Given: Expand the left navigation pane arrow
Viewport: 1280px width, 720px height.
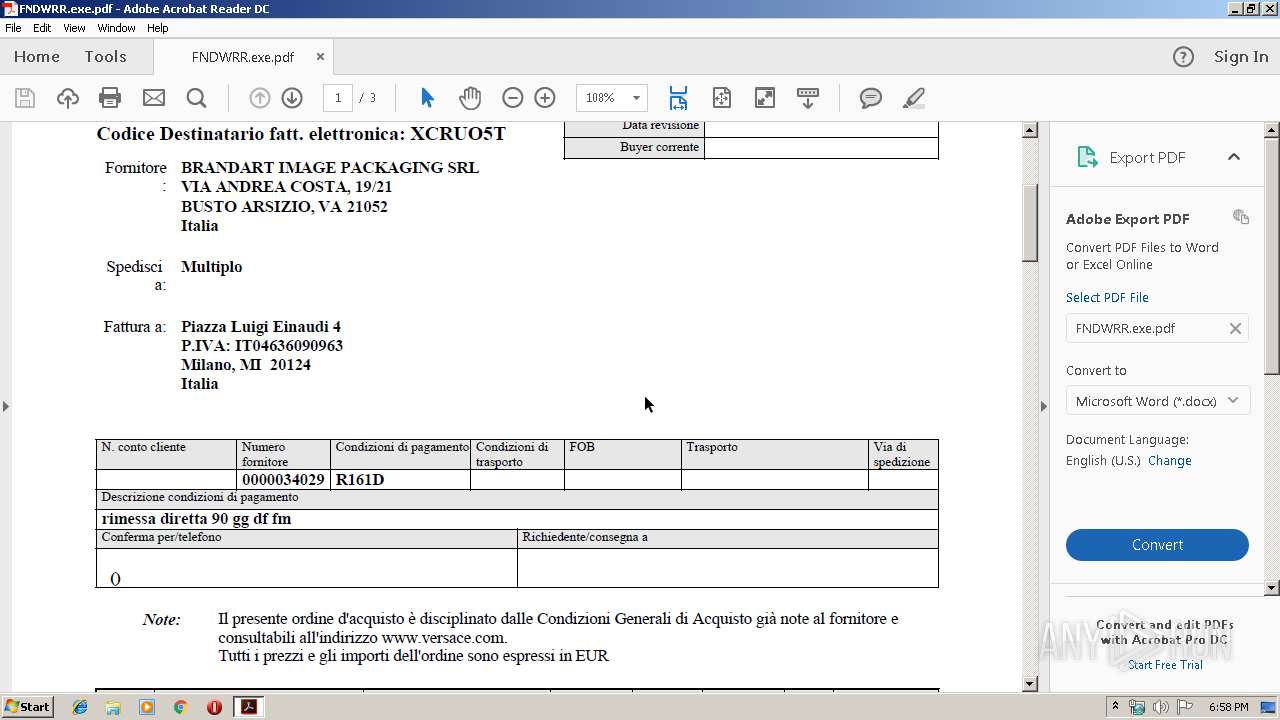Looking at the screenshot, I should [6, 406].
